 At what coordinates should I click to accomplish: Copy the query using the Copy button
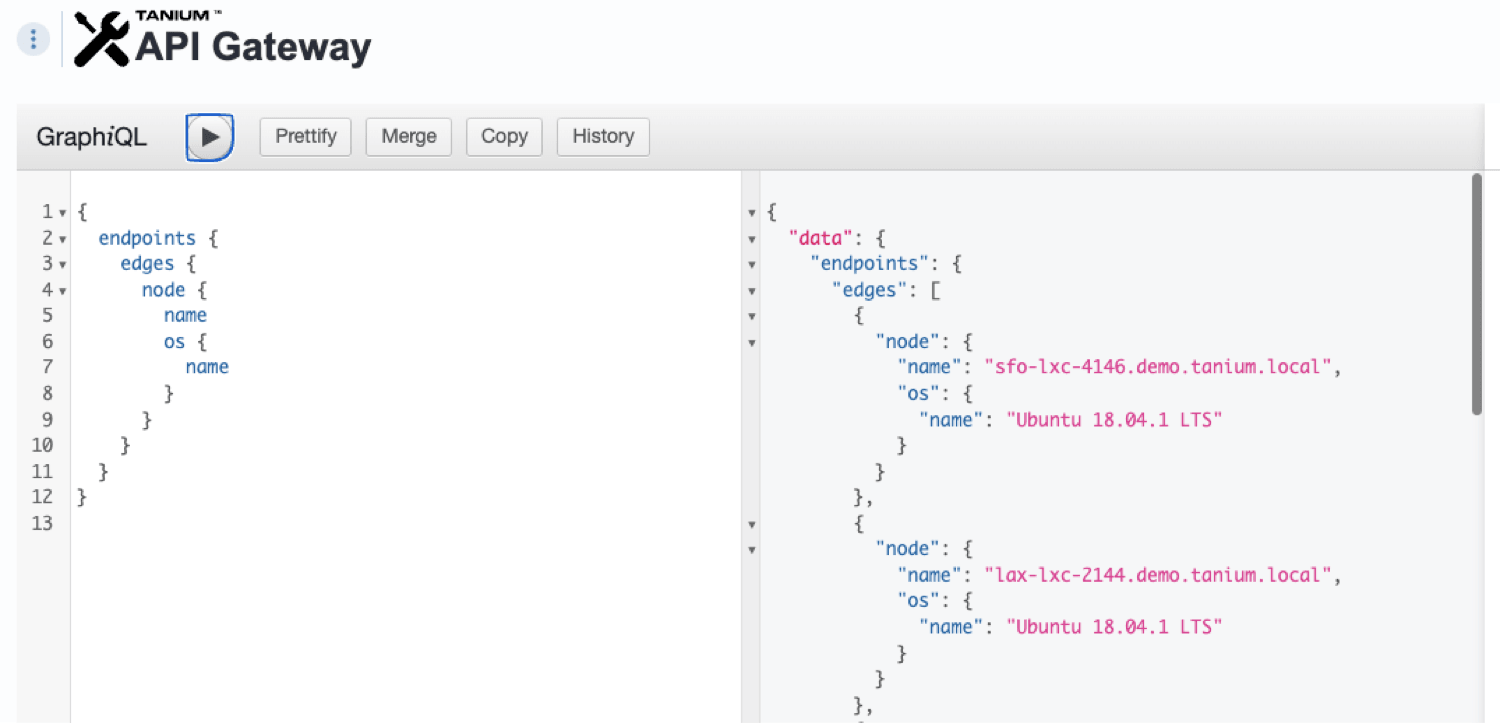(x=504, y=136)
